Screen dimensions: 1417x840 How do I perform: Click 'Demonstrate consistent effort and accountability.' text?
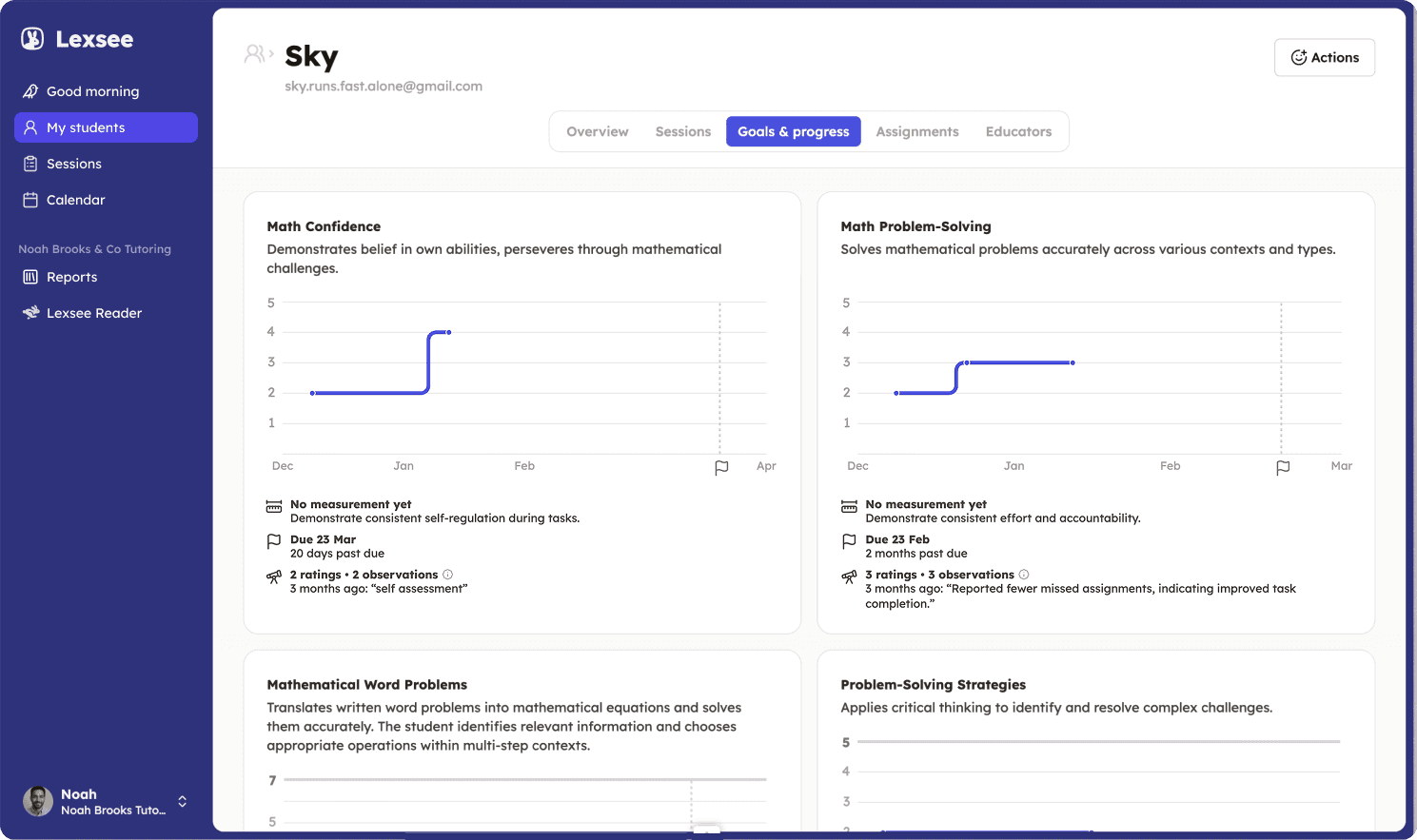[x=1003, y=518]
